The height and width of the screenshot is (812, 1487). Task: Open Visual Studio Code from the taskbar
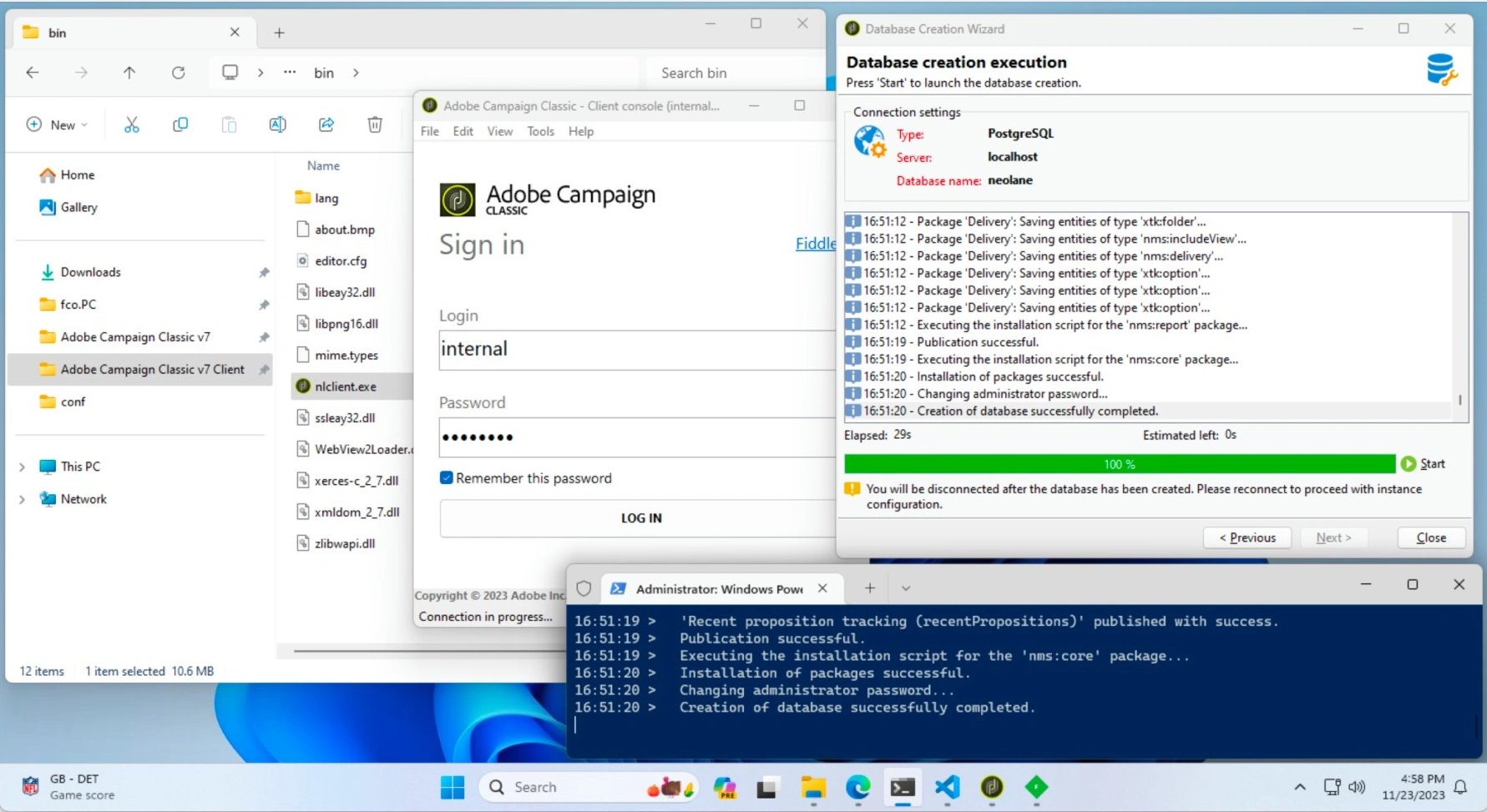[x=947, y=787]
